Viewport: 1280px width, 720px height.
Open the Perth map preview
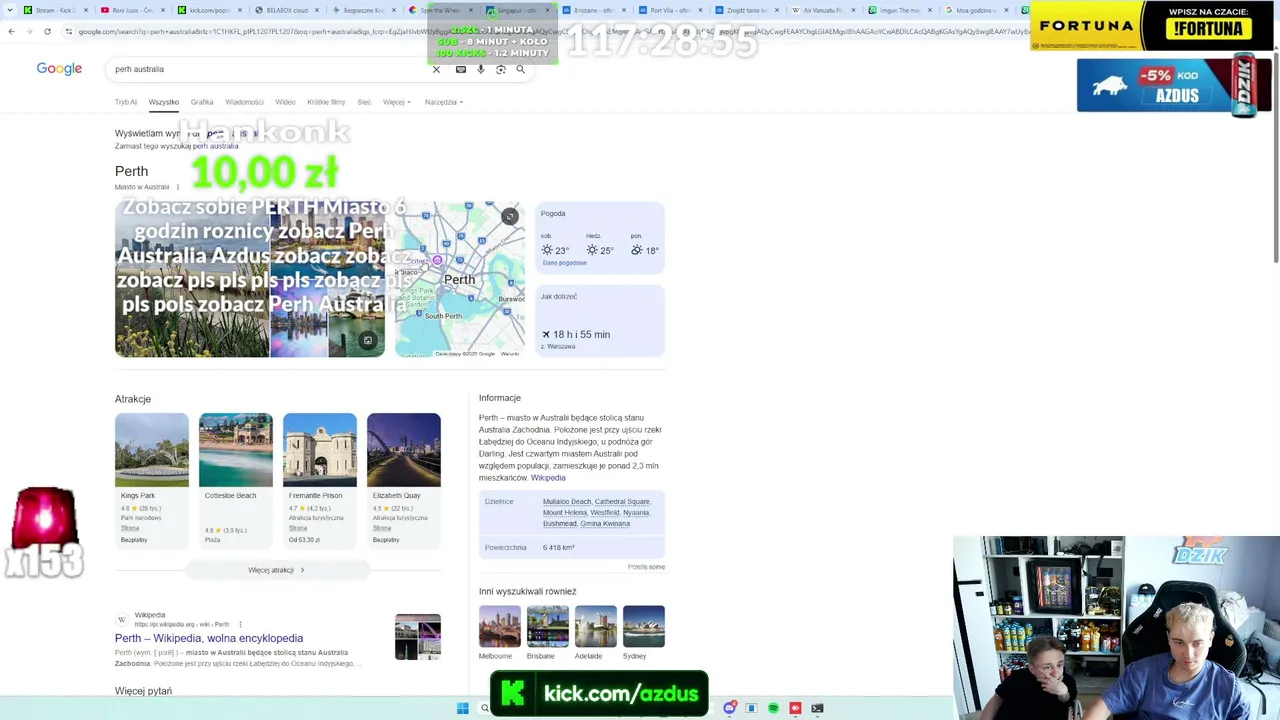pos(459,280)
